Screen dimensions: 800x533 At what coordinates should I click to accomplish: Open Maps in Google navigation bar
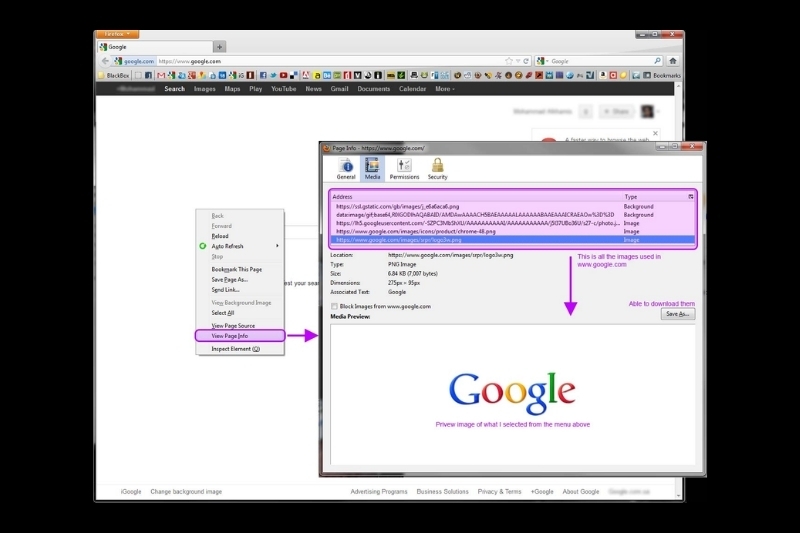coord(232,89)
